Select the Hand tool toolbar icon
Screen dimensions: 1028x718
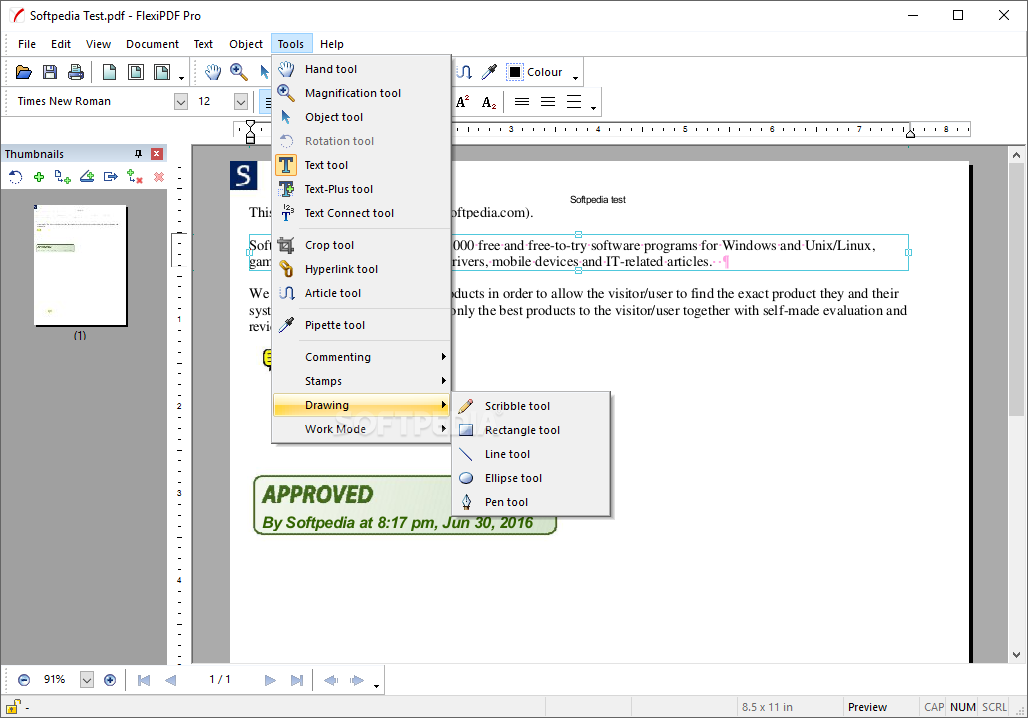212,72
